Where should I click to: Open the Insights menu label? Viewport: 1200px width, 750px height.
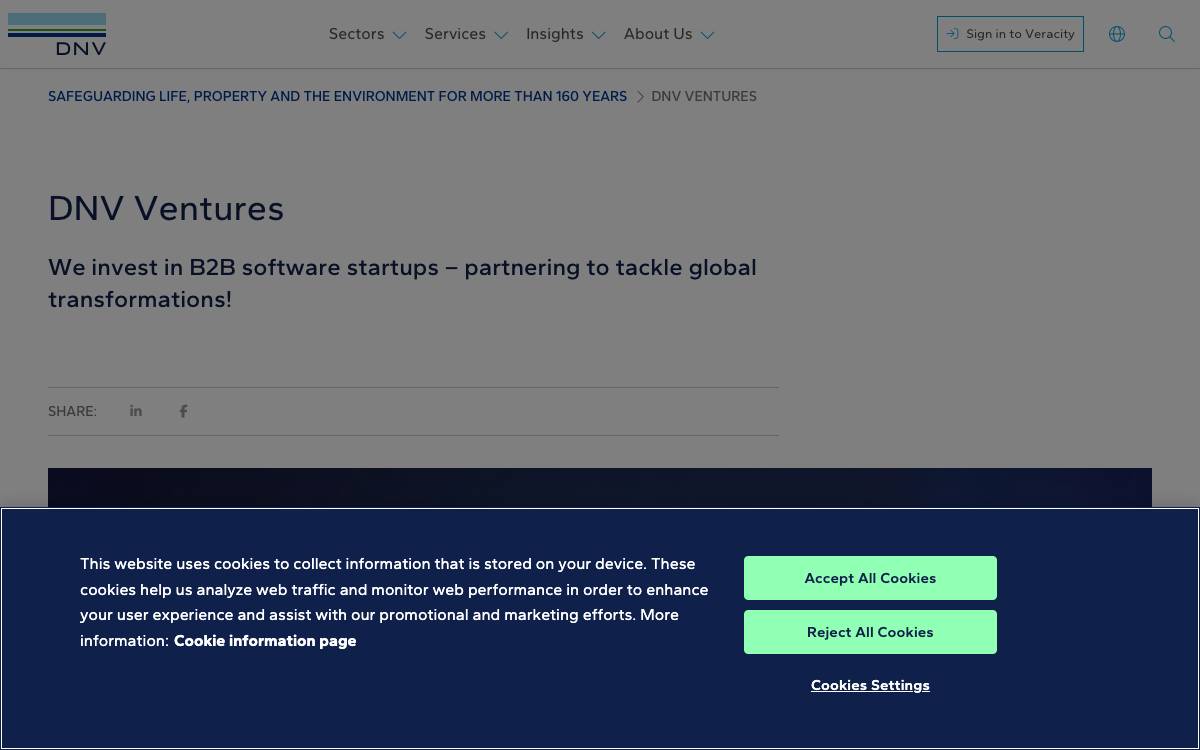[x=554, y=34]
